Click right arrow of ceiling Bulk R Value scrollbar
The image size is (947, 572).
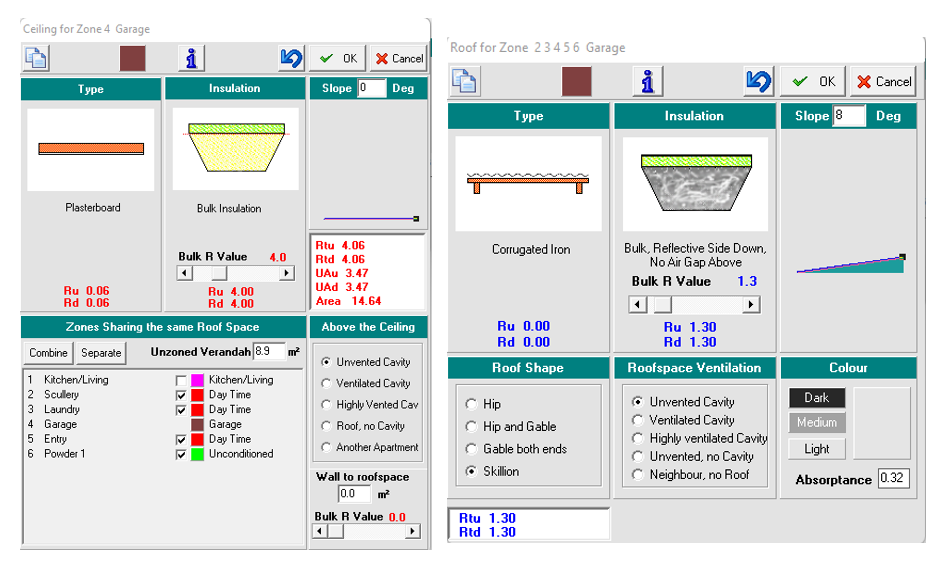[x=287, y=273]
